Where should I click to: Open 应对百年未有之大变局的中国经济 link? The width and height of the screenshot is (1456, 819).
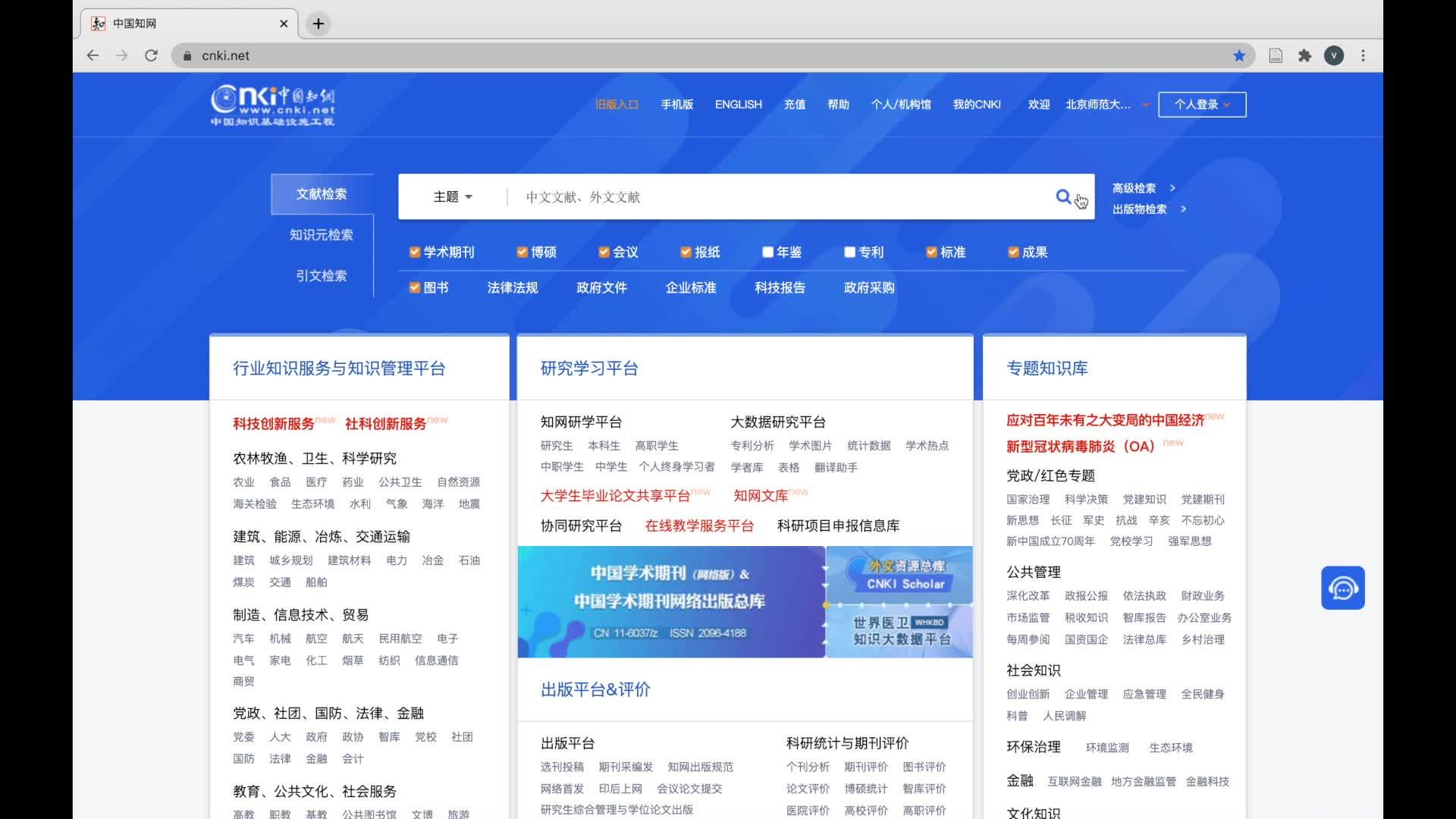1105,420
